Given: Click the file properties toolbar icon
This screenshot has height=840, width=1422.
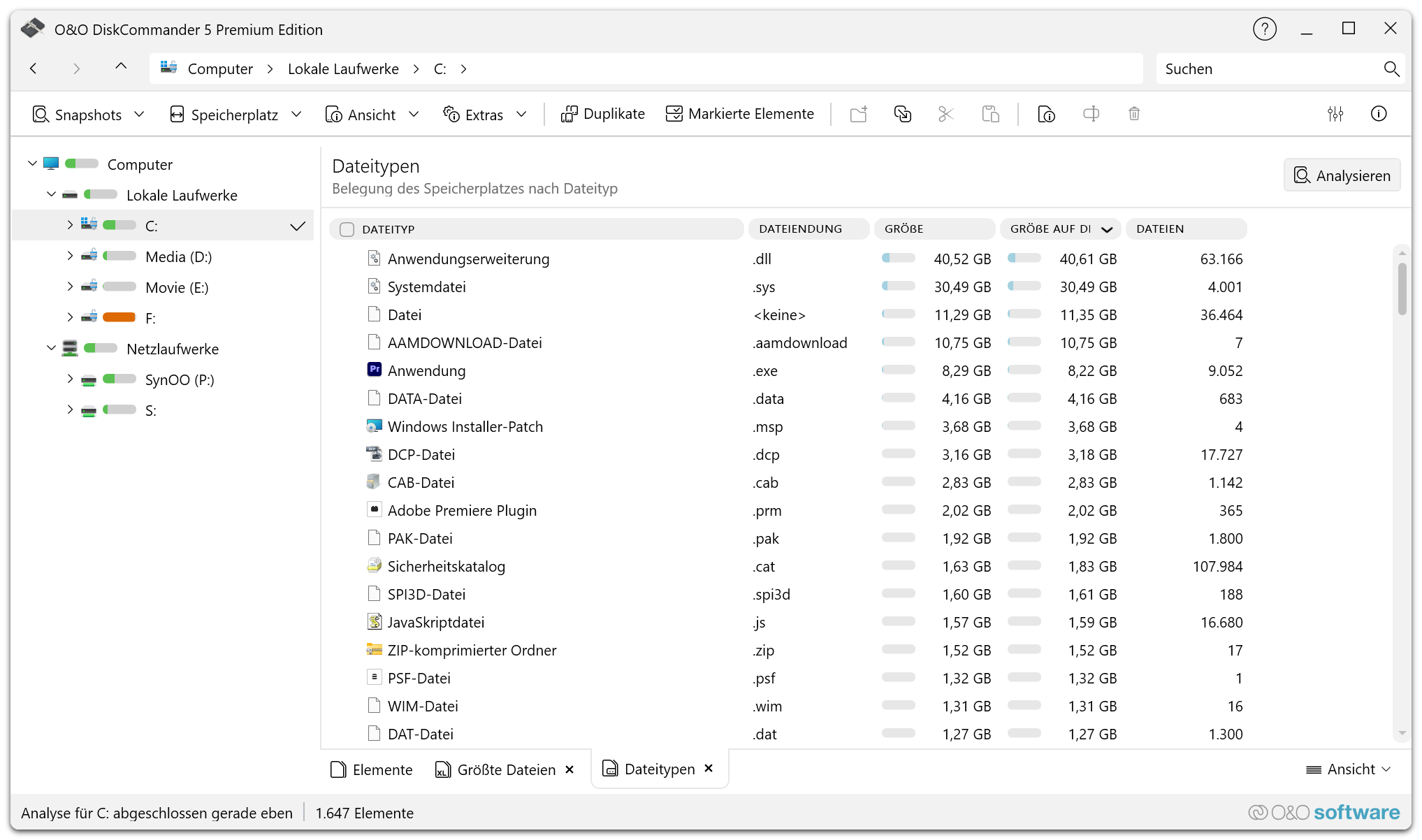Looking at the screenshot, I should pos(1046,114).
